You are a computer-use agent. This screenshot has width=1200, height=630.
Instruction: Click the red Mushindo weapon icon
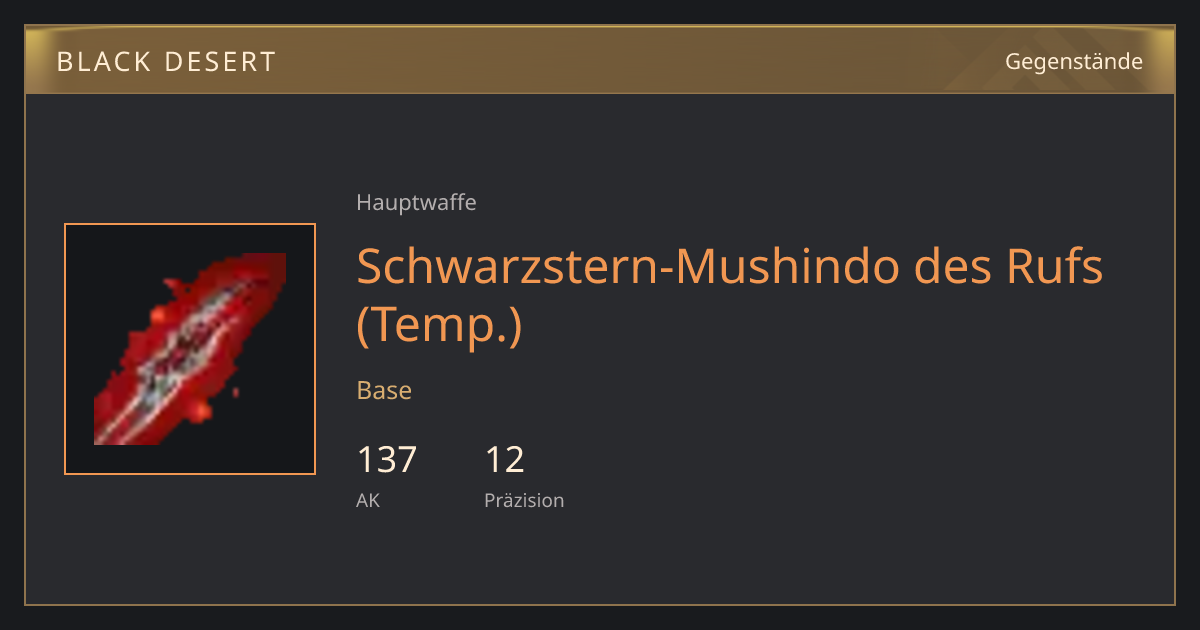click(x=190, y=349)
